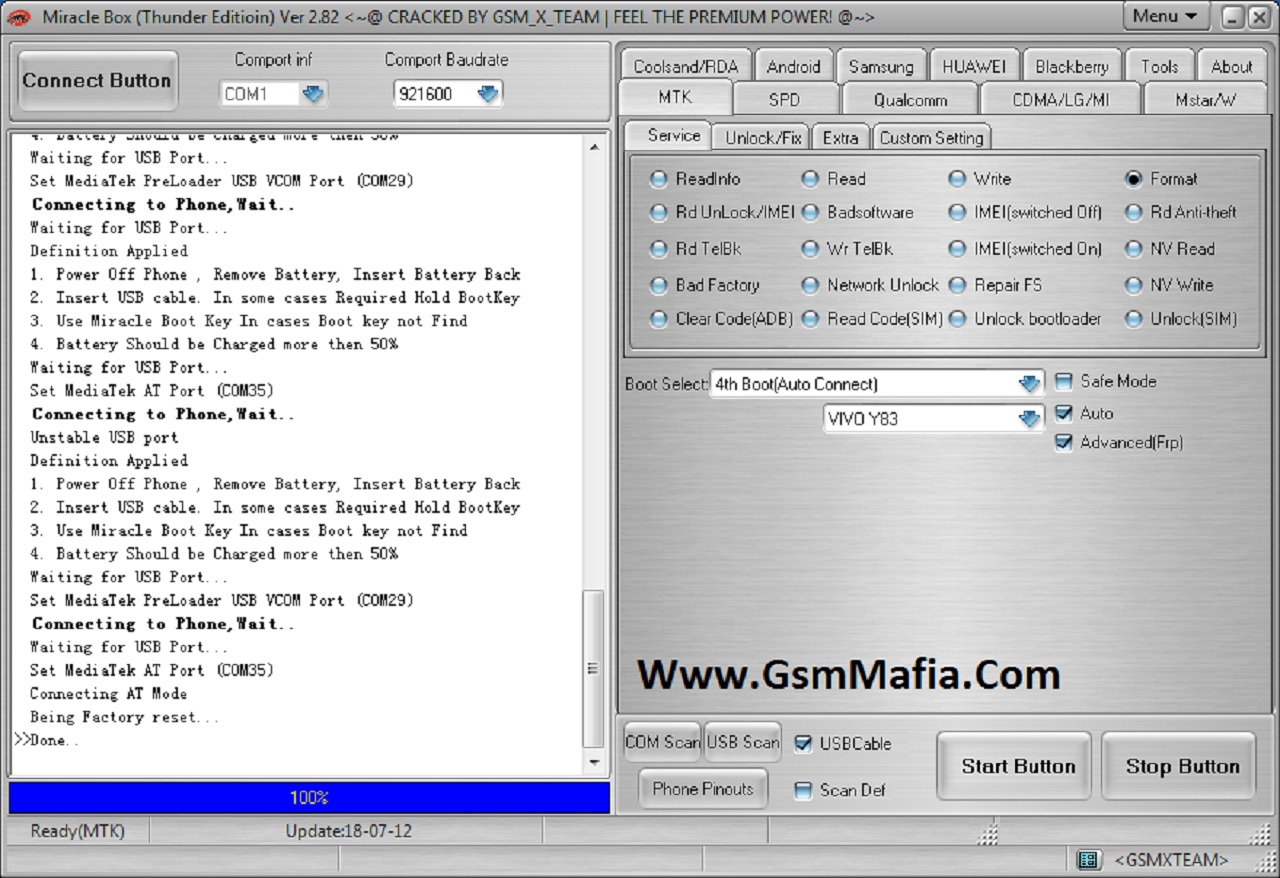Select the Format radio option
This screenshot has height=878, width=1280.
click(1162, 179)
